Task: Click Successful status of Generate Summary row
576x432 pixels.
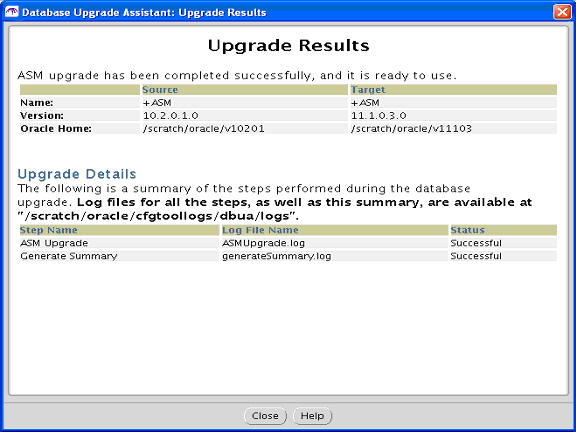Action: 476,256
